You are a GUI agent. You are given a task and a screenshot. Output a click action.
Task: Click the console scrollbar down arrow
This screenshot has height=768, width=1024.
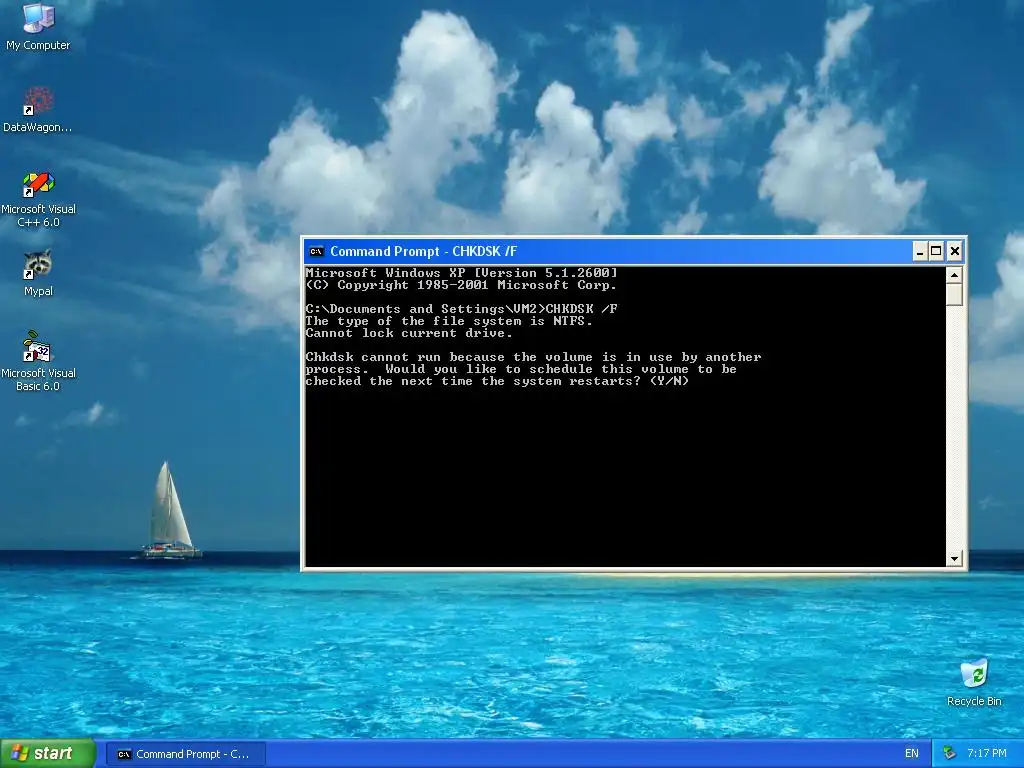pos(954,558)
